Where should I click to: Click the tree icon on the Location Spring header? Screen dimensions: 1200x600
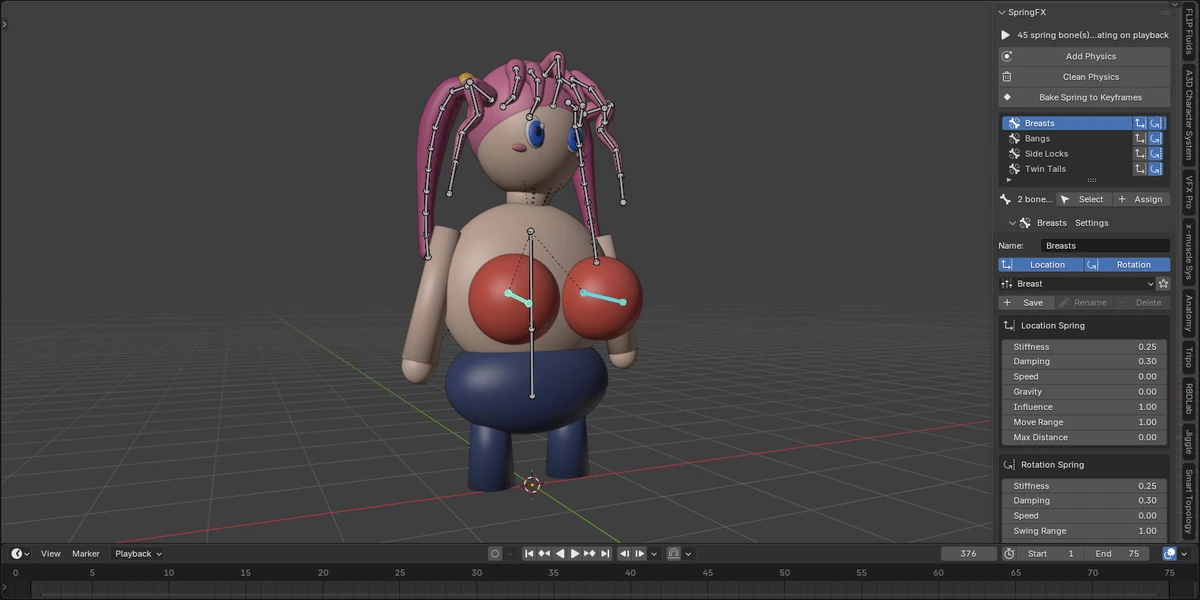click(1009, 326)
